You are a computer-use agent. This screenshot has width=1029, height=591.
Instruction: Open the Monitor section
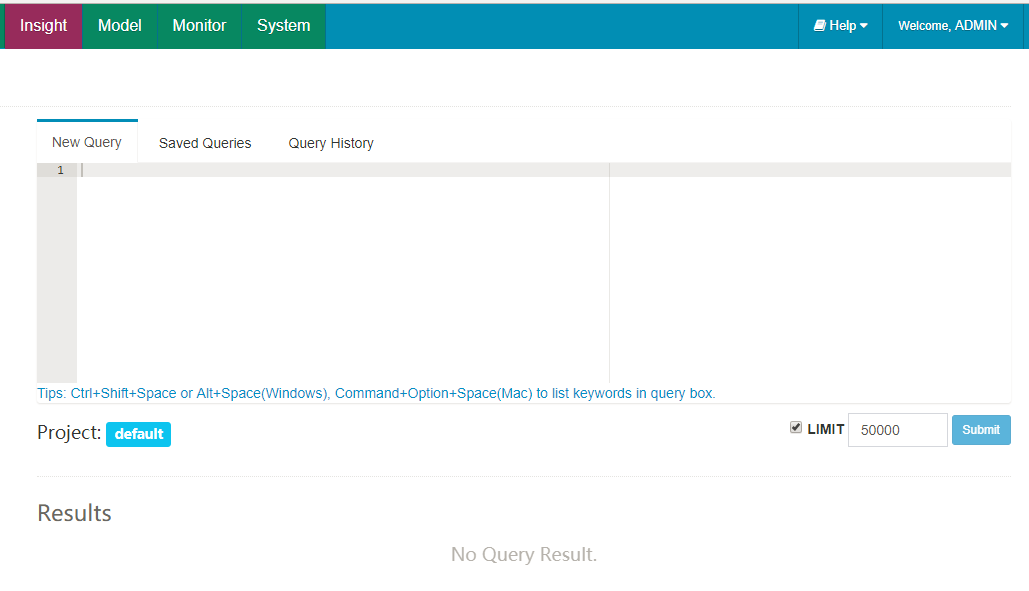point(199,26)
